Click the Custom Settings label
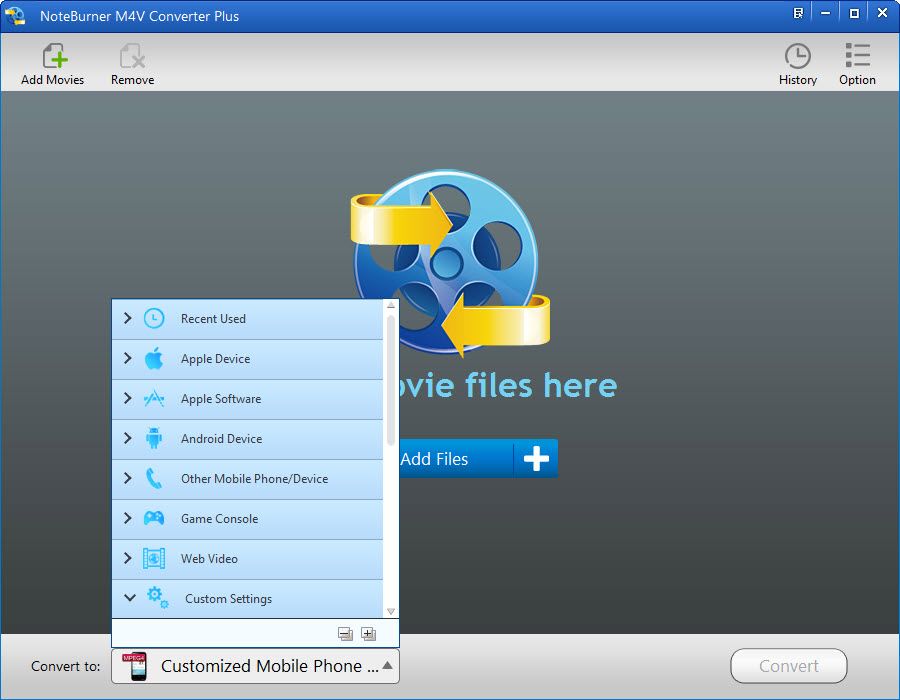900x700 pixels. (x=228, y=598)
